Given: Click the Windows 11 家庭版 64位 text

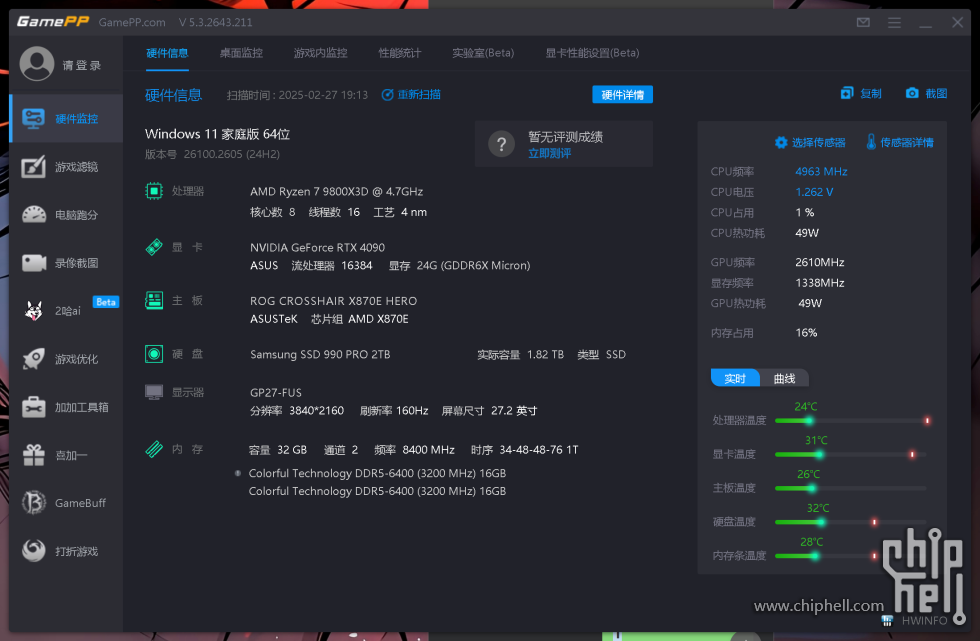Looking at the screenshot, I should [x=218, y=134].
